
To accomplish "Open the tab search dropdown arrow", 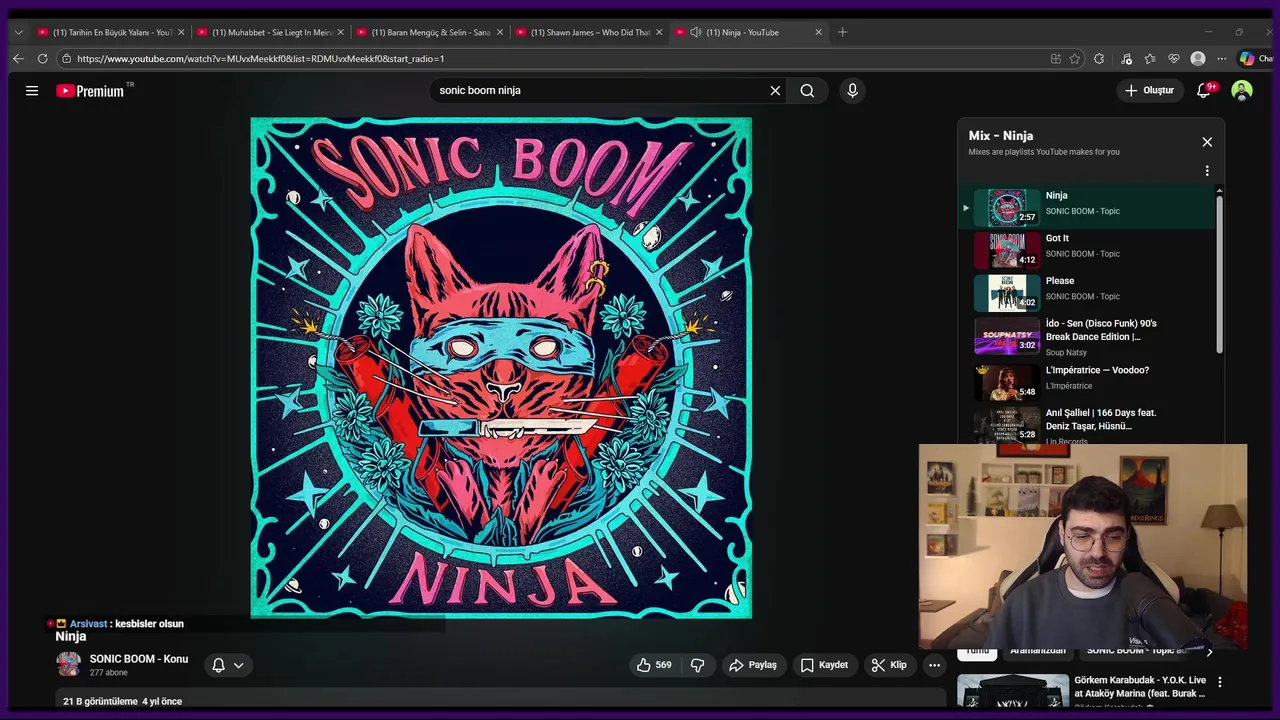I will pos(18,32).
